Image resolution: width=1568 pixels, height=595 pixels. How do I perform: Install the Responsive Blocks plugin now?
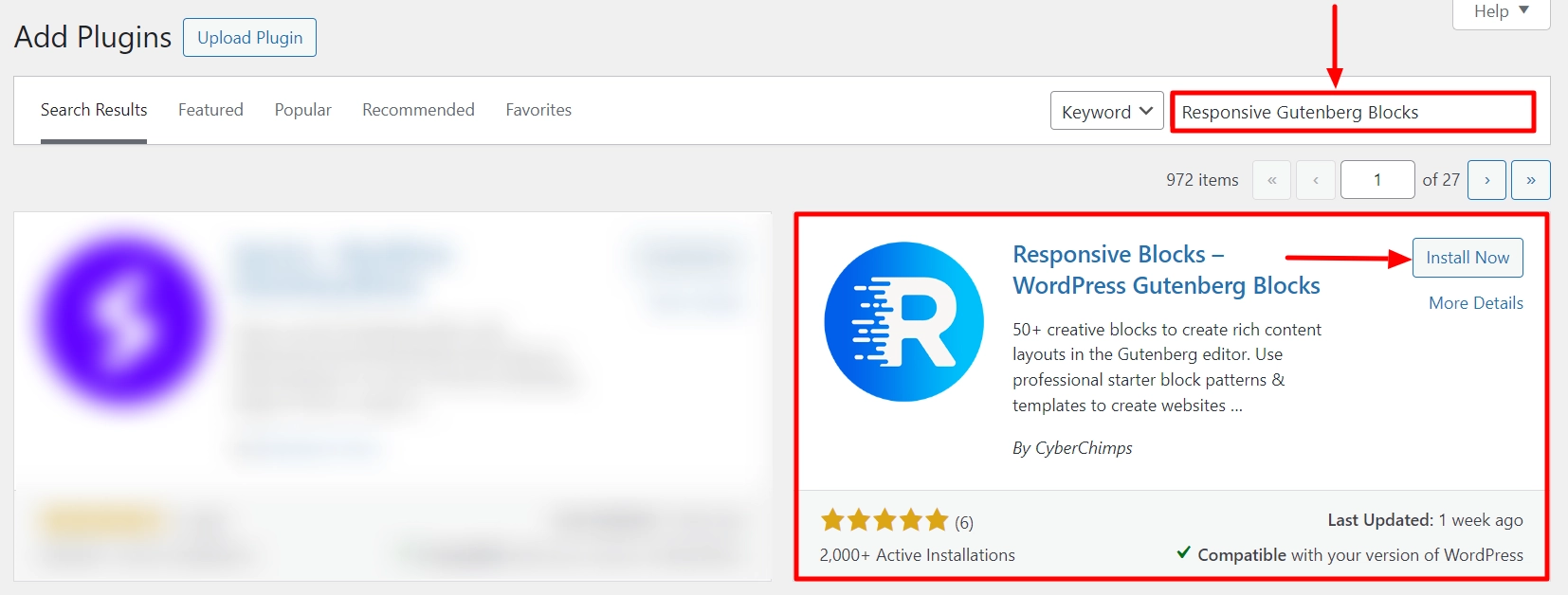pos(1468,258)
